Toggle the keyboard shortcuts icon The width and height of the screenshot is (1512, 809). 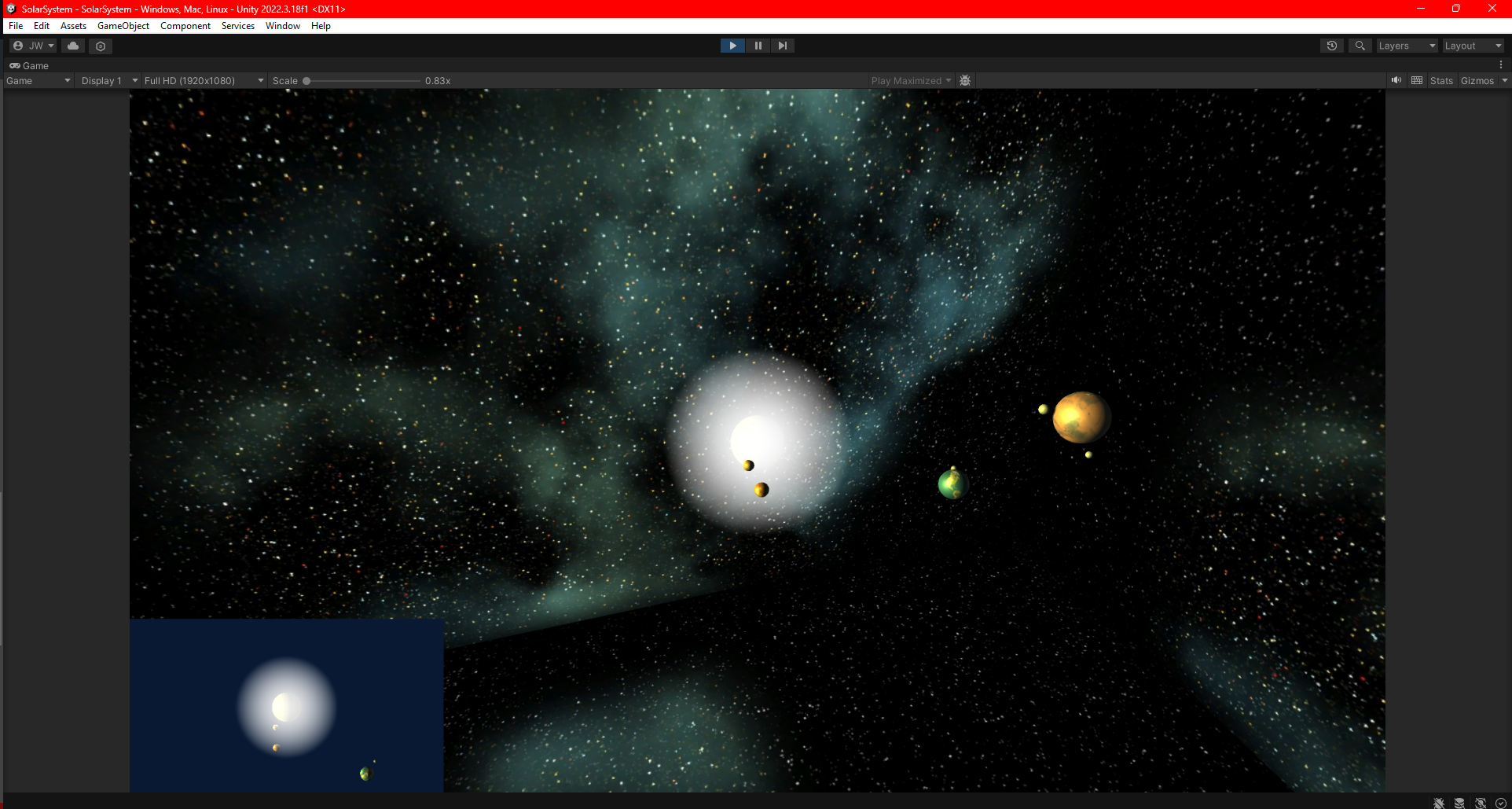pyautogui.click(x=1417, y=80)
